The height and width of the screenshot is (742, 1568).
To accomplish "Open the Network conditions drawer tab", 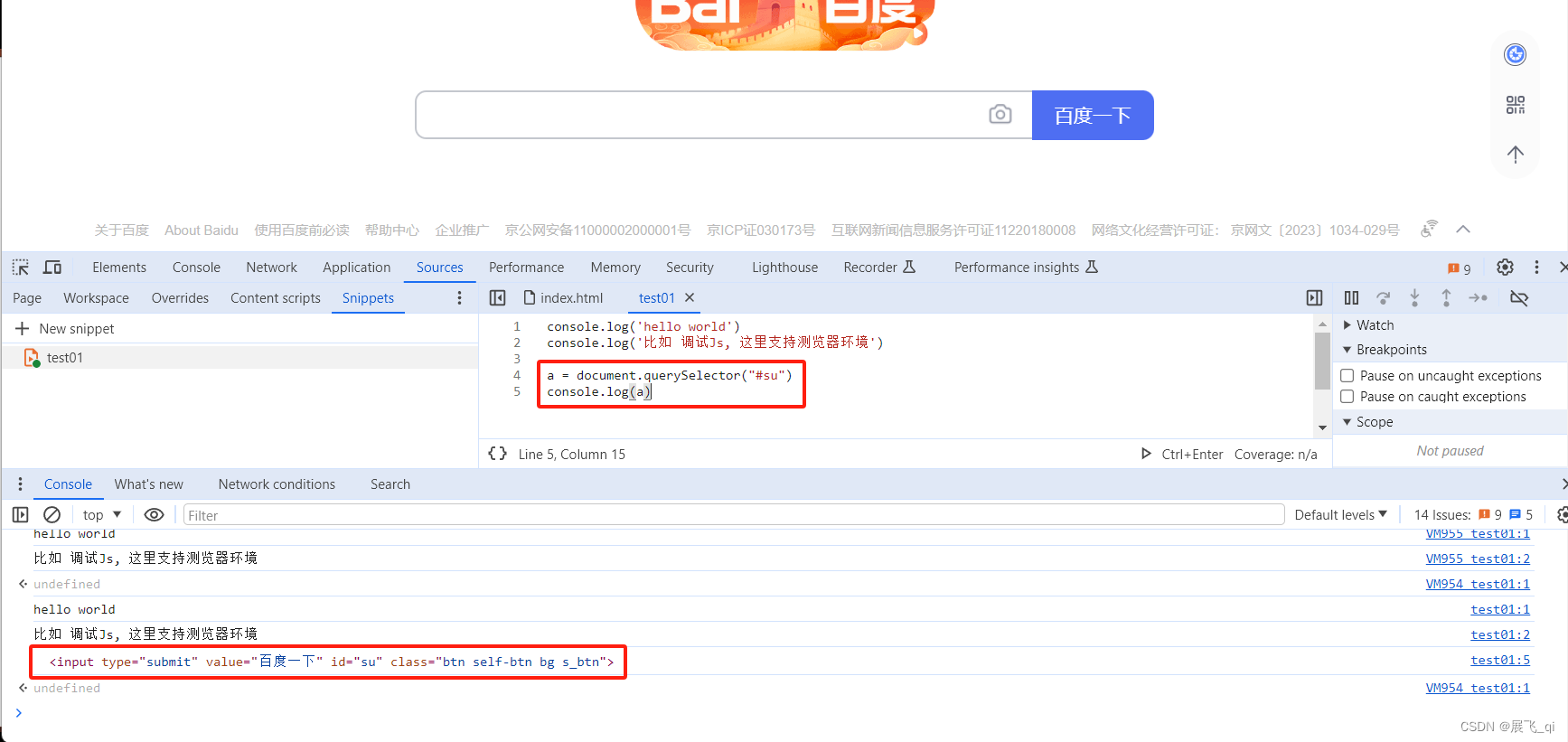I will pos(277,484).
